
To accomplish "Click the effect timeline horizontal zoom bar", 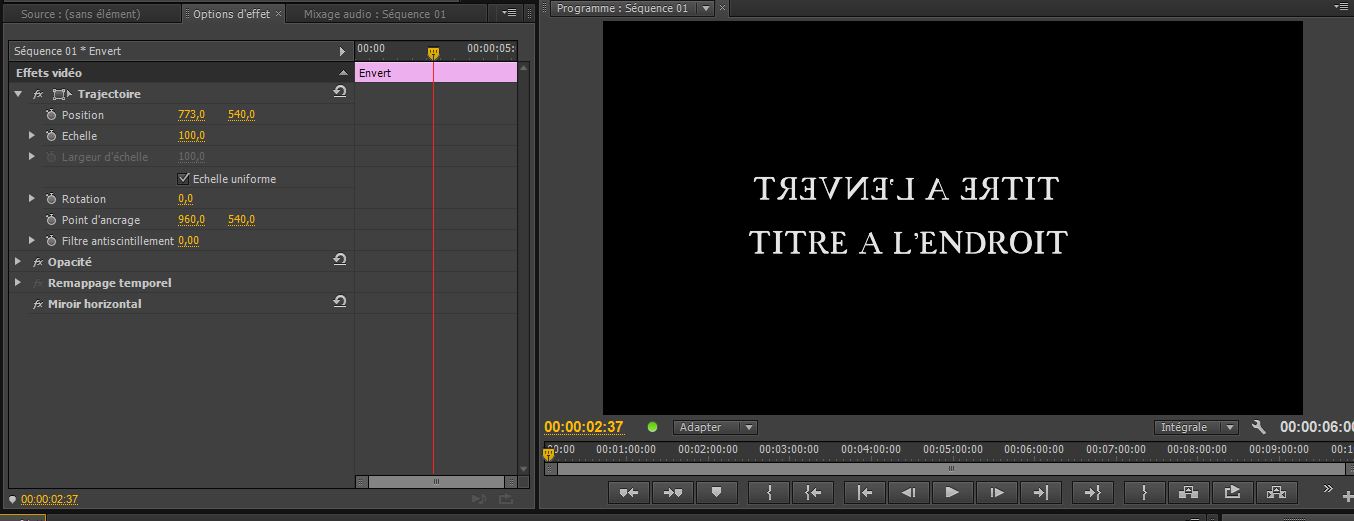I will pos(436,481).
